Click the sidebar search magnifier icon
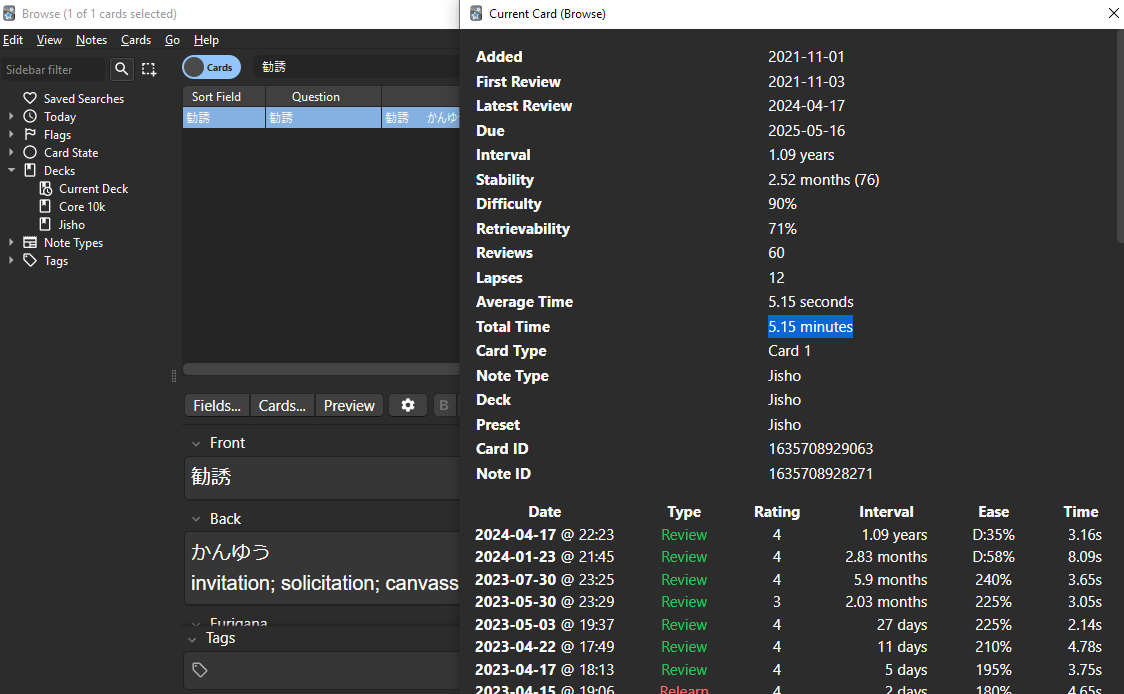Image resolution: width=1124 pixels, height=694 pixels. pyautogui.click(x=122, y=69)
